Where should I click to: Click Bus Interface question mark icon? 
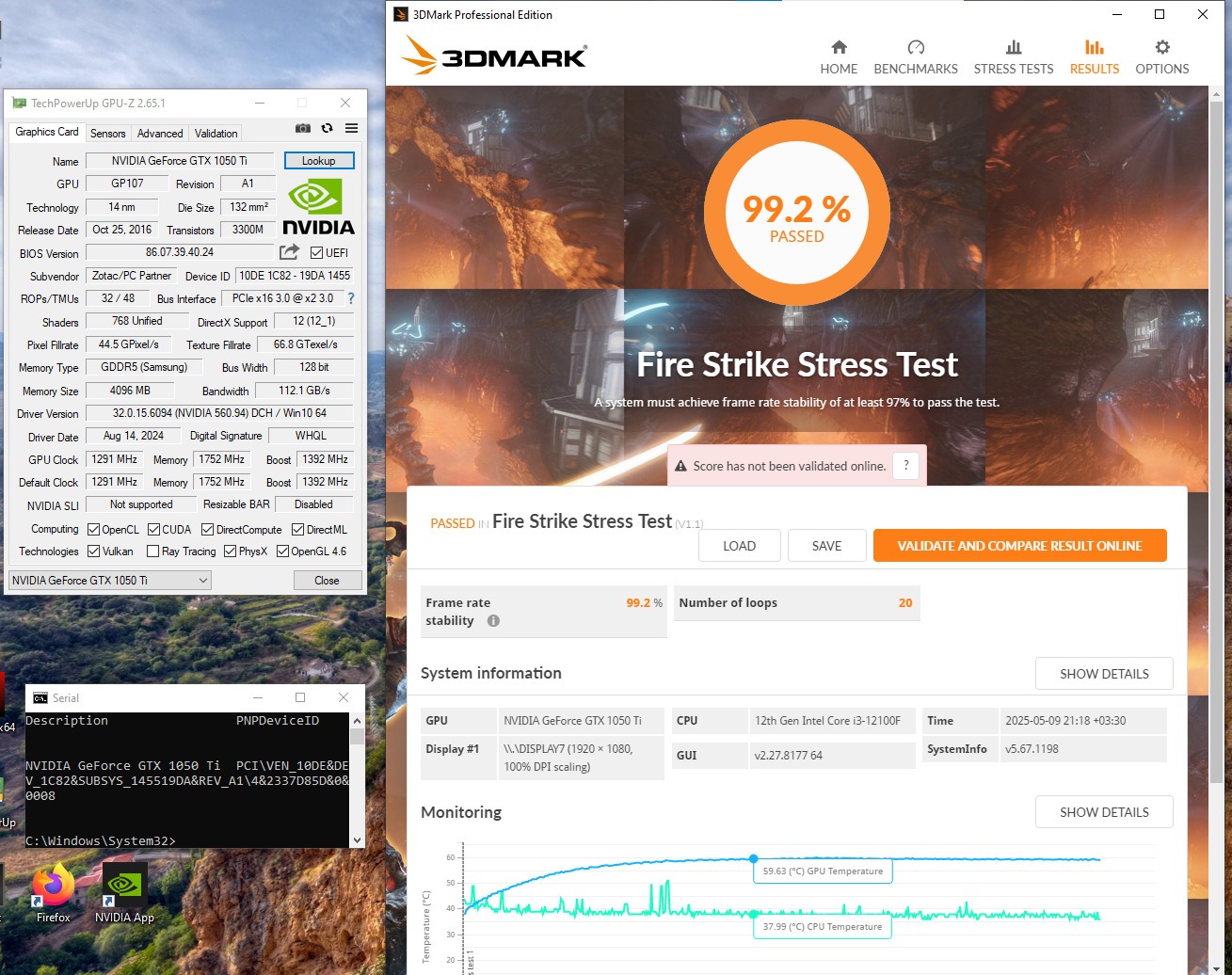tap(351, 298)
